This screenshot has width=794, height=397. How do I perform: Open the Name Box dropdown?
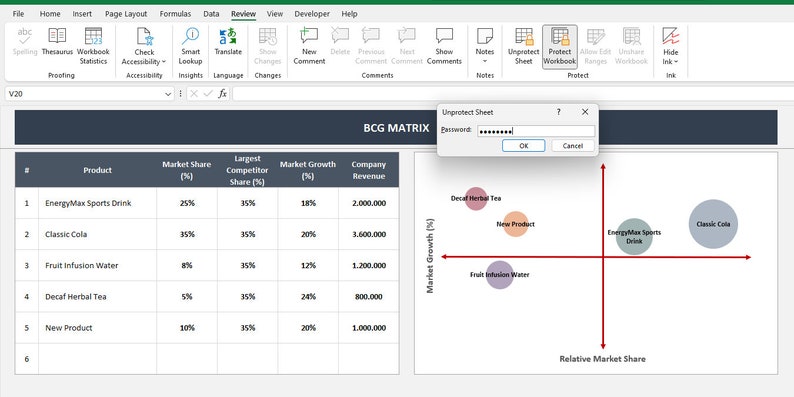click(168, 94)
